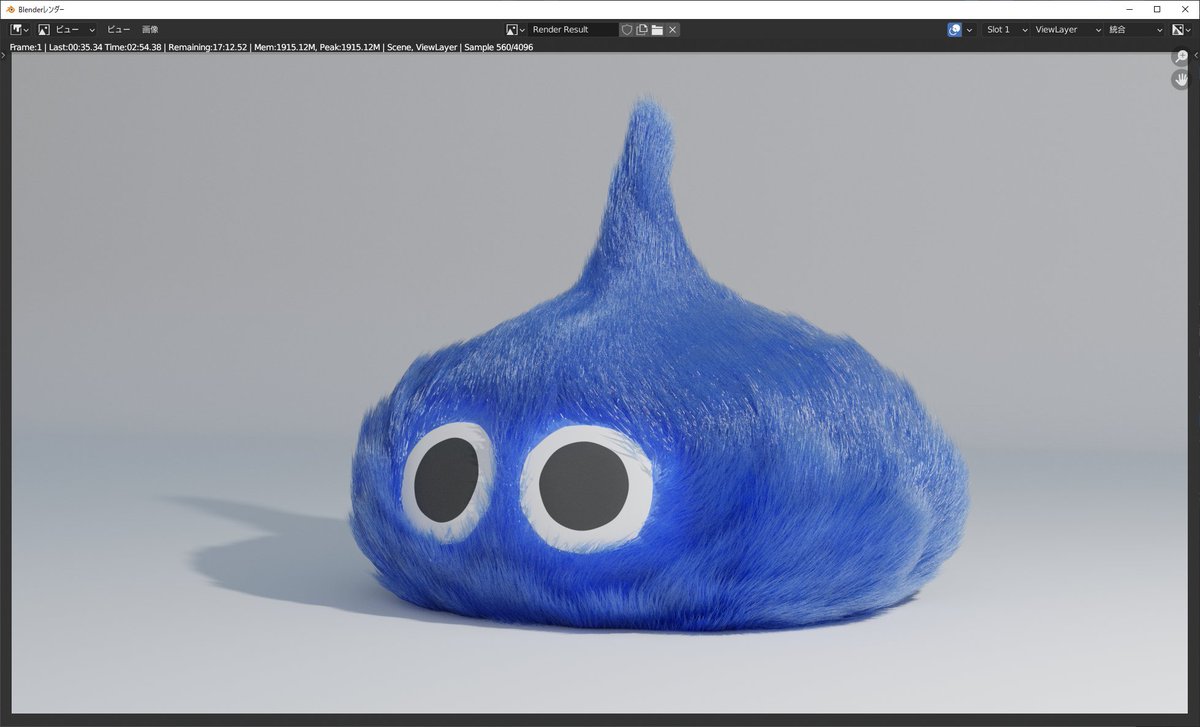This screenshot has width=1200, height=727.
Task: Click the new image duplicate icon
Action: click(x=642, y=30)
